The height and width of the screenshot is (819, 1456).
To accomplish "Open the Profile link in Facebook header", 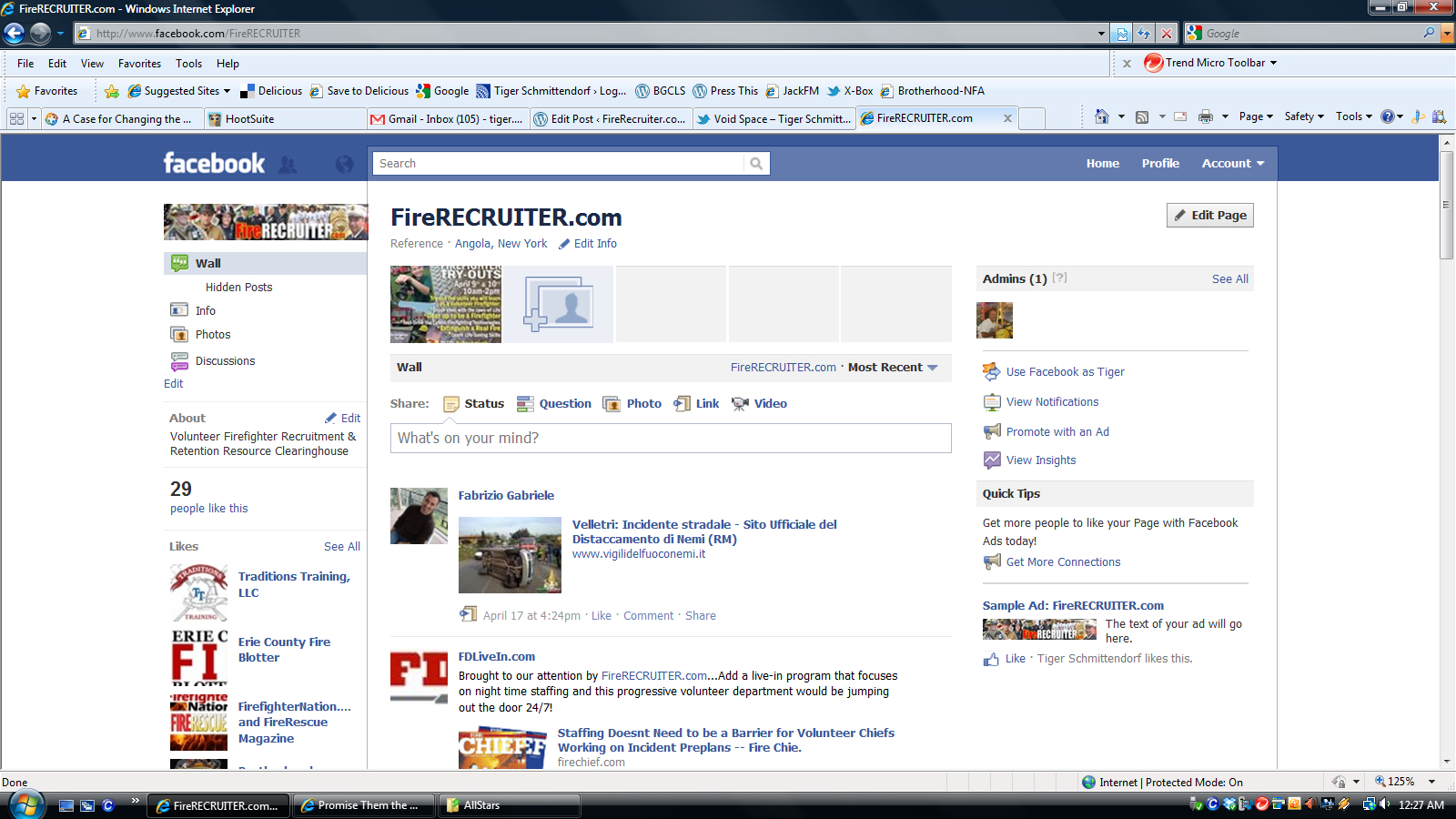I will tap(1160, 164).
